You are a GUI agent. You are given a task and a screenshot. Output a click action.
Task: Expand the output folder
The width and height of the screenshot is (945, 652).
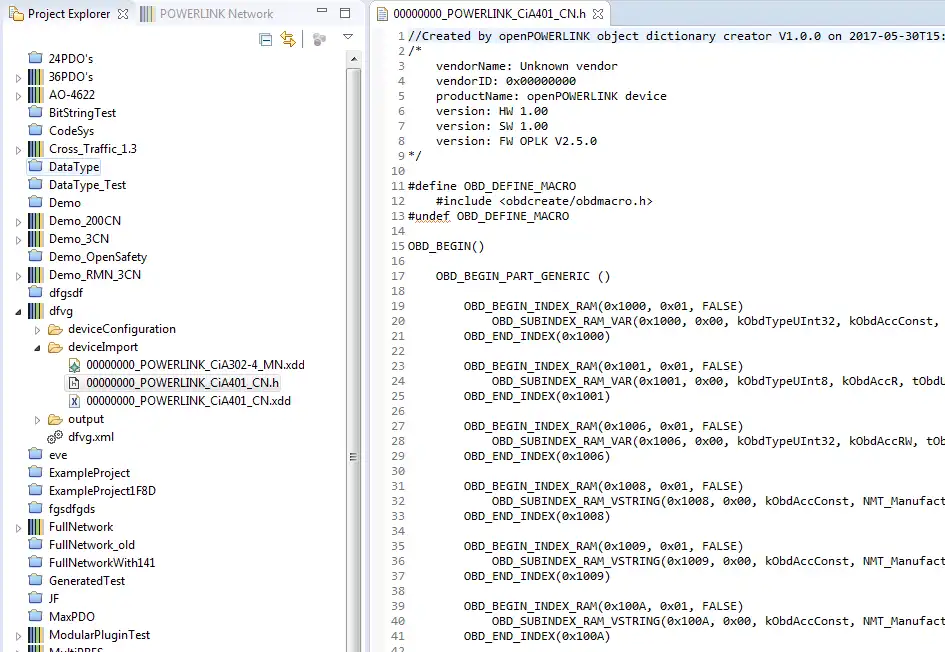[x=37, y=420]
